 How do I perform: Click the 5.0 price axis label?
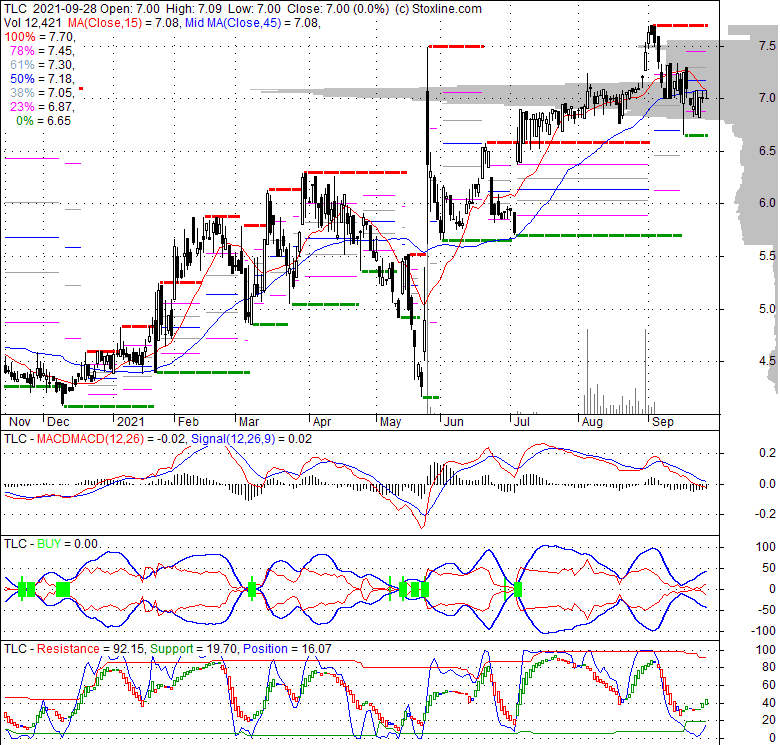pos(767,309)
